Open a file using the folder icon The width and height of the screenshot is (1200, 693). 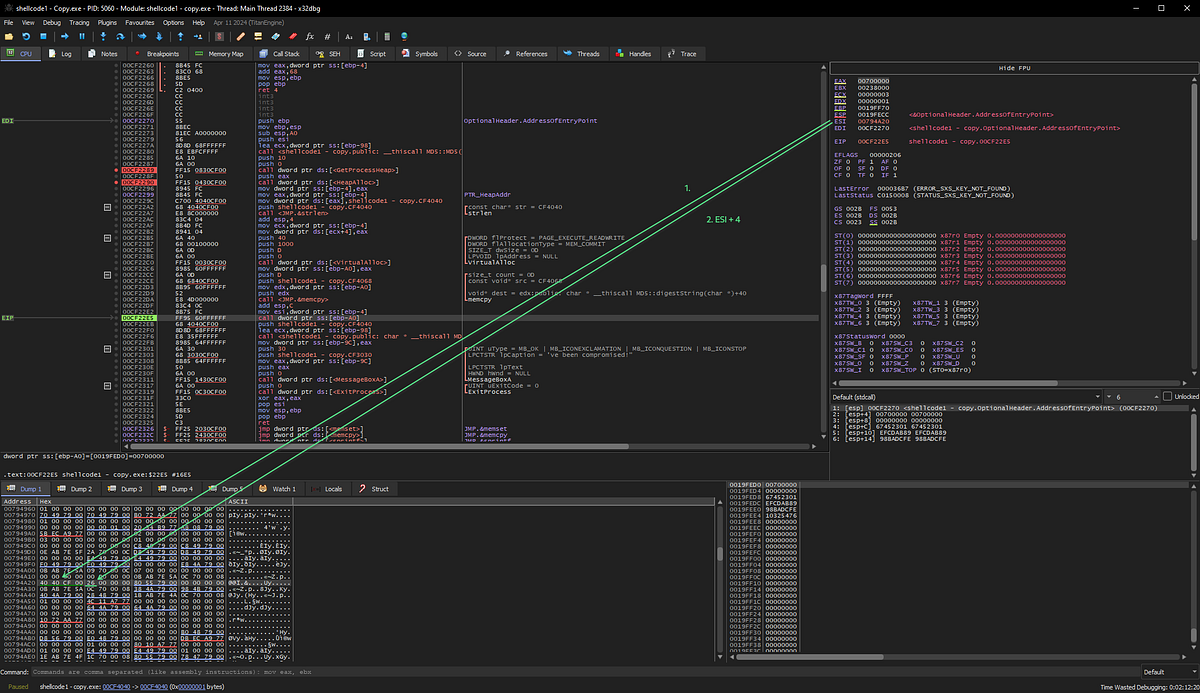[8, 36]
